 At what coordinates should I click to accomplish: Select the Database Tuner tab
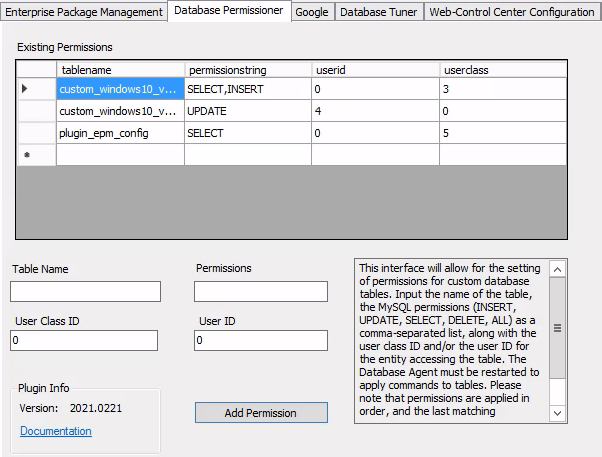click(378, 12)
